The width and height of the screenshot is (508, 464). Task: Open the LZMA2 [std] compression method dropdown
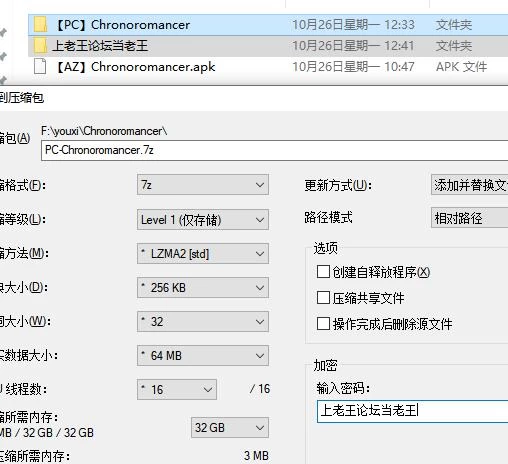(203, 254)
